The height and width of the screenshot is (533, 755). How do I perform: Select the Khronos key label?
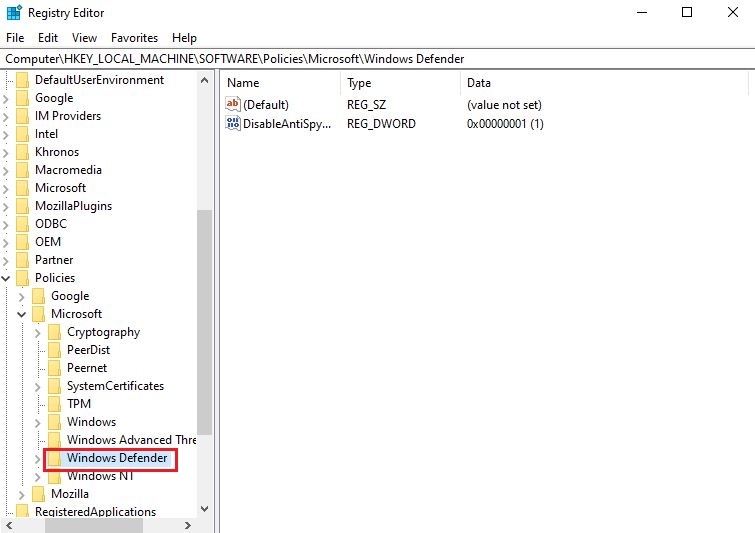point(57,152)
